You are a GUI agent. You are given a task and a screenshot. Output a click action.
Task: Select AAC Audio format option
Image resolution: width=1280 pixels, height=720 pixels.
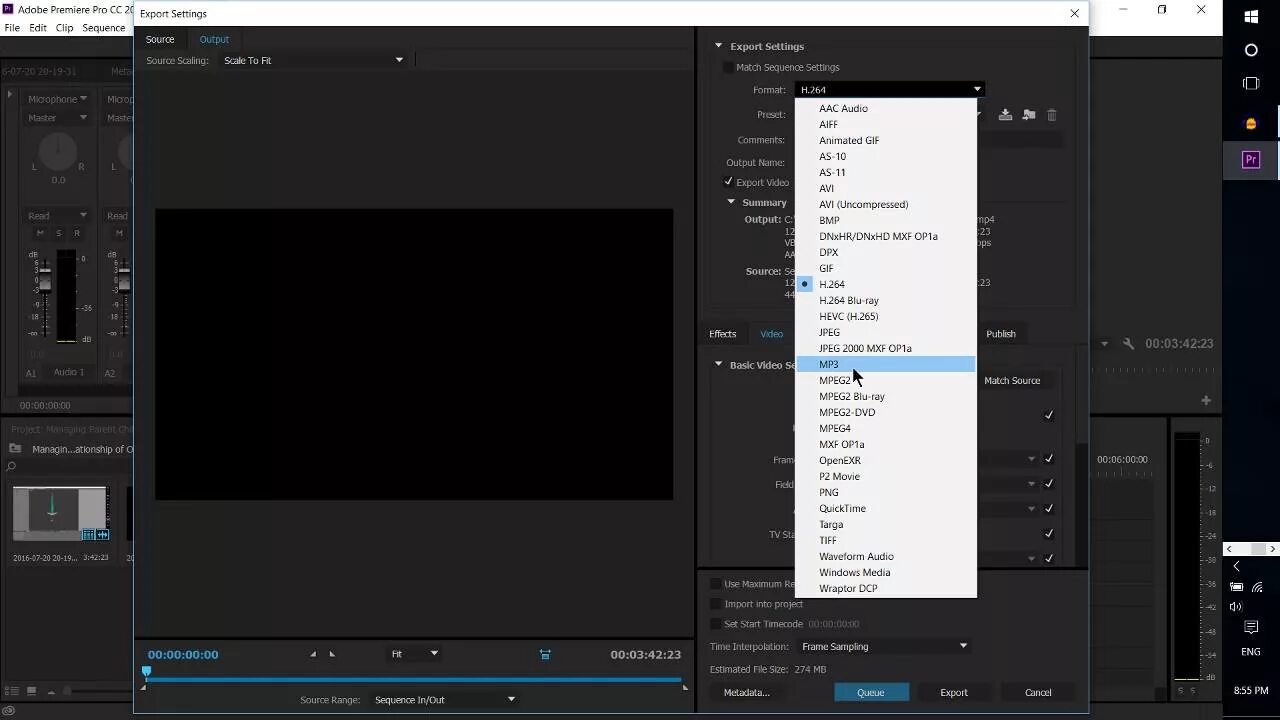point(886,108)
